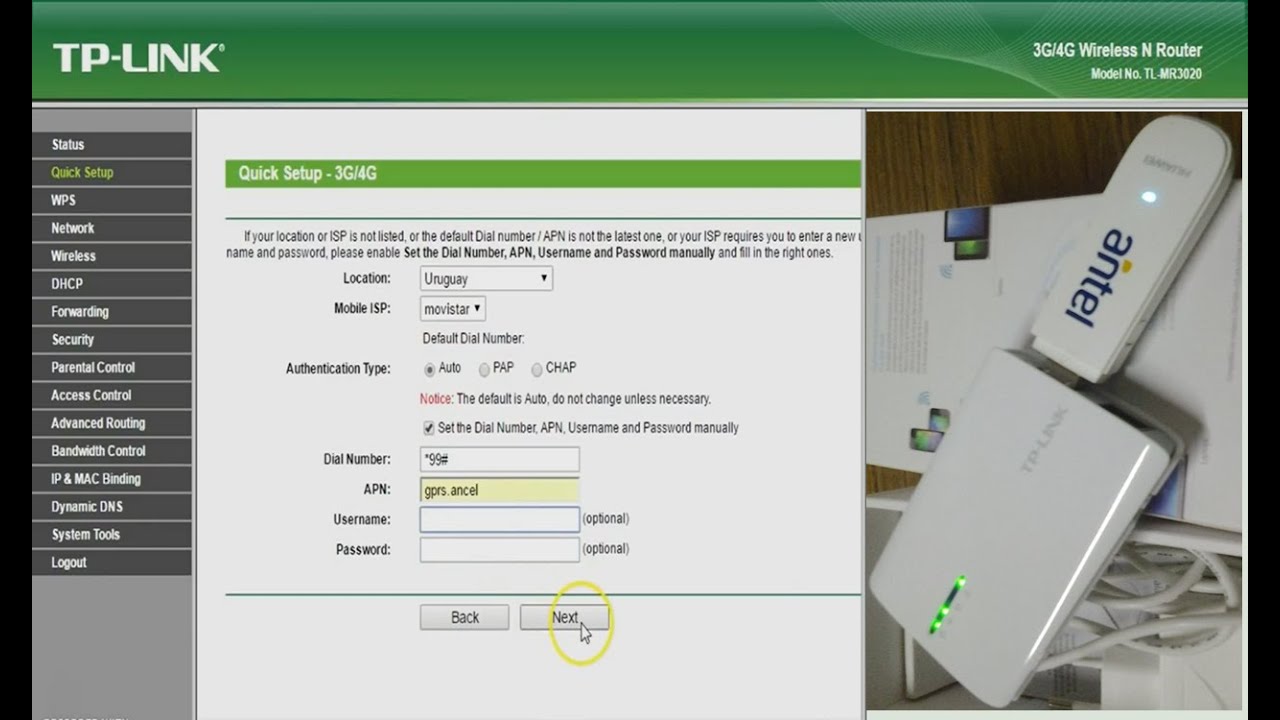Click the Password input field

(499, 549)
